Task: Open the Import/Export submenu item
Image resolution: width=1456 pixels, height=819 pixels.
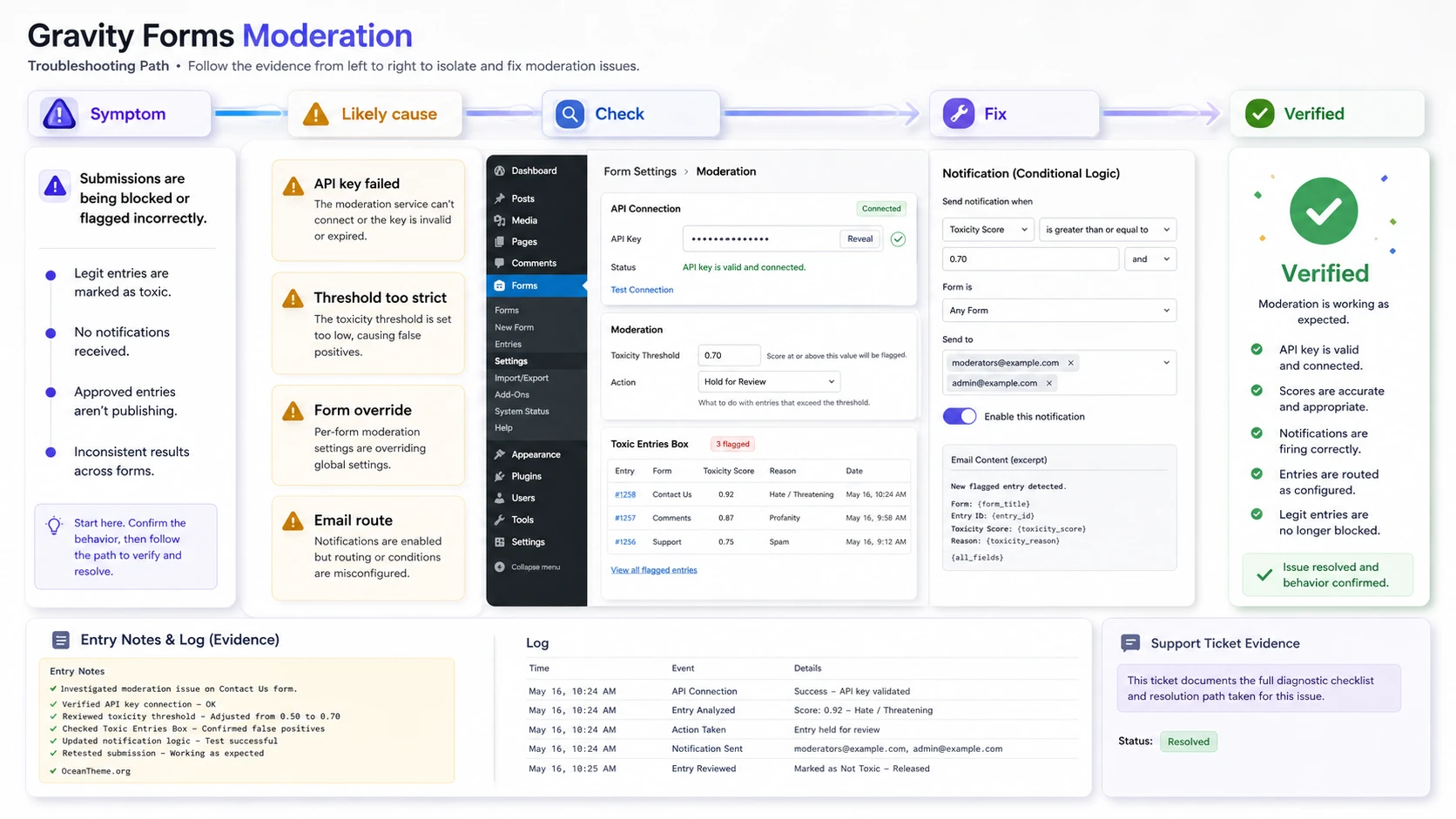Action: coord(522,378)
